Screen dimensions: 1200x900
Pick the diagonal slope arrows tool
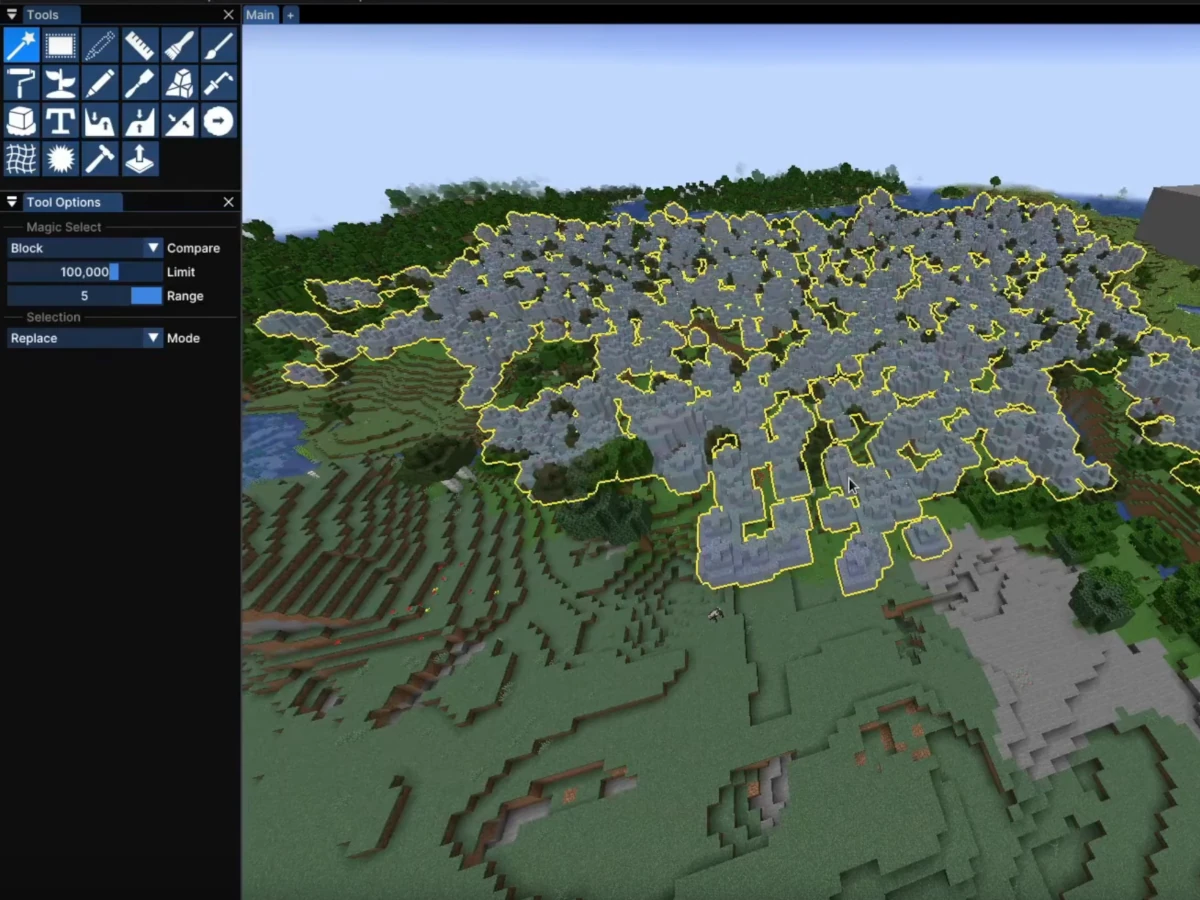click(x=179, y=121)
